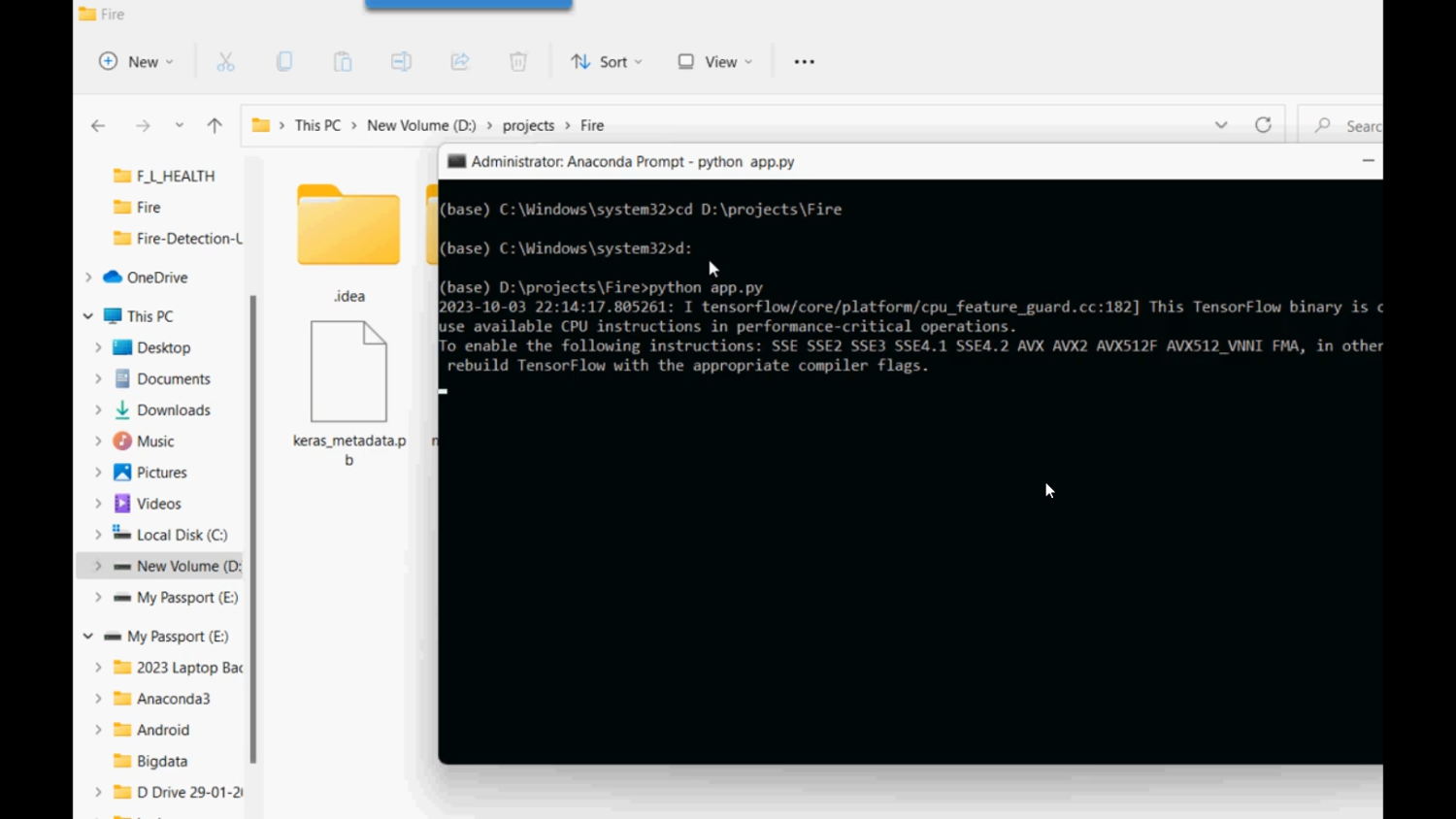This screenshot has width=1456, height=819.
Task: Open the New item dropdown
Action: 137,62
